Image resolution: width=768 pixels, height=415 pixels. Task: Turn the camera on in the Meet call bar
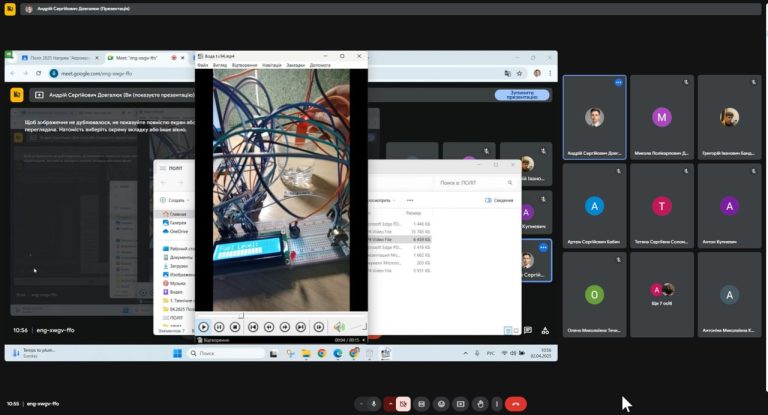(x=403, y=404)
